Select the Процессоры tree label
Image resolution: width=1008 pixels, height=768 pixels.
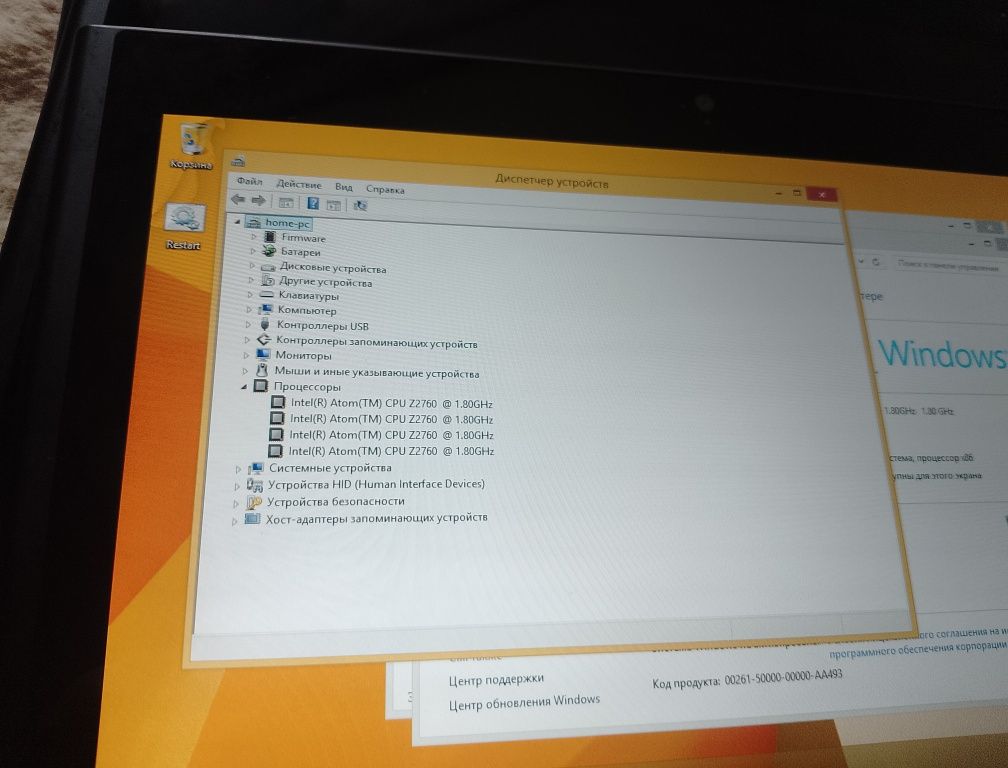(x=307, y=387)
